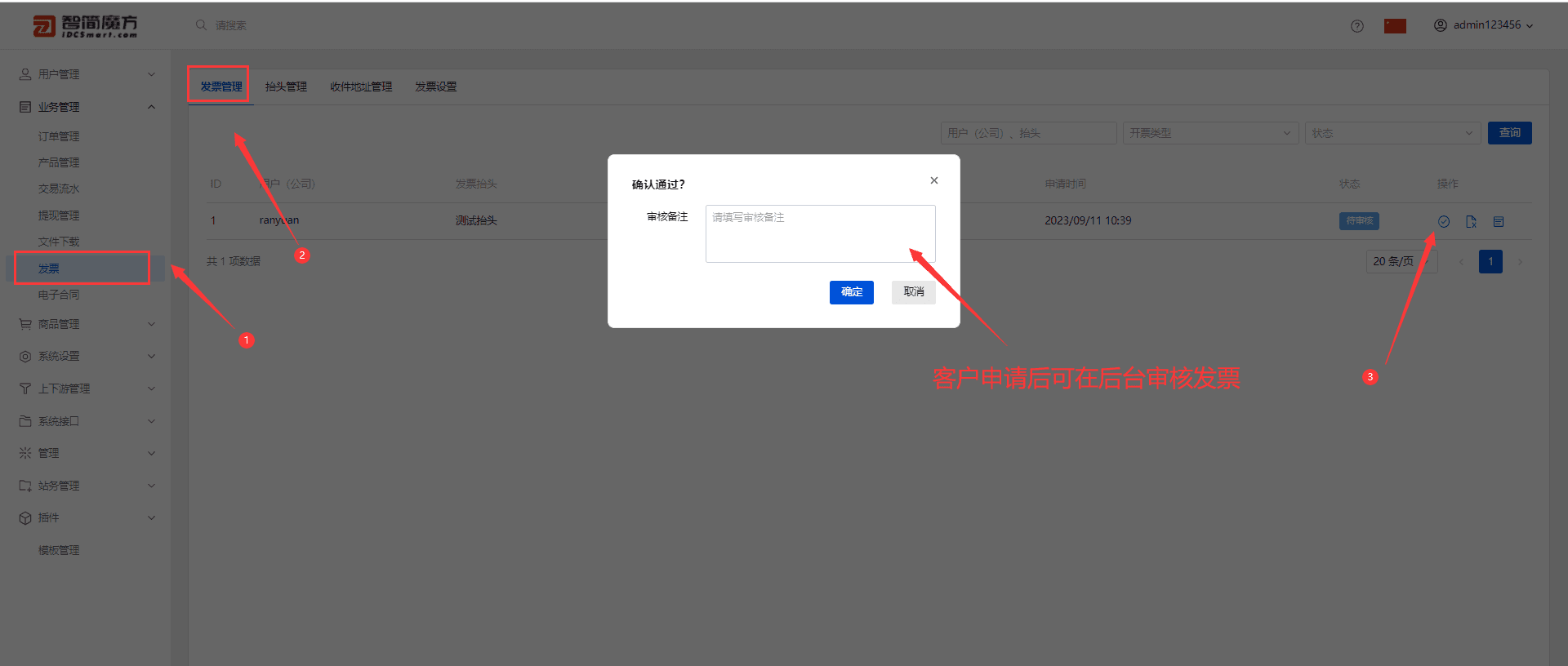Viewport: 1568px width, 666px height.
Task: Click the 操作 column header
Action: 1448,184
